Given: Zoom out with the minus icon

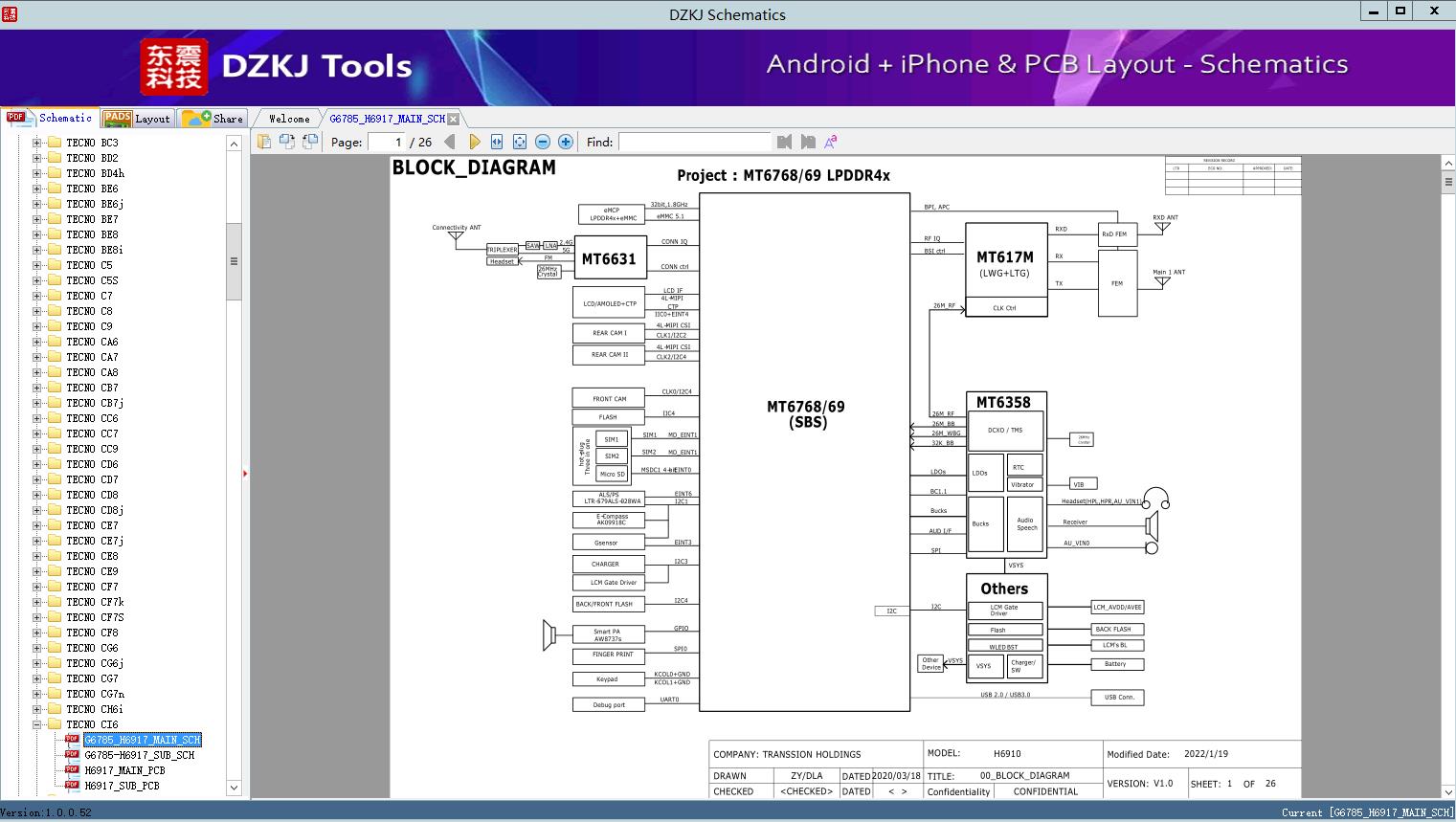Looking at the screenshot, I should (543, 142).
